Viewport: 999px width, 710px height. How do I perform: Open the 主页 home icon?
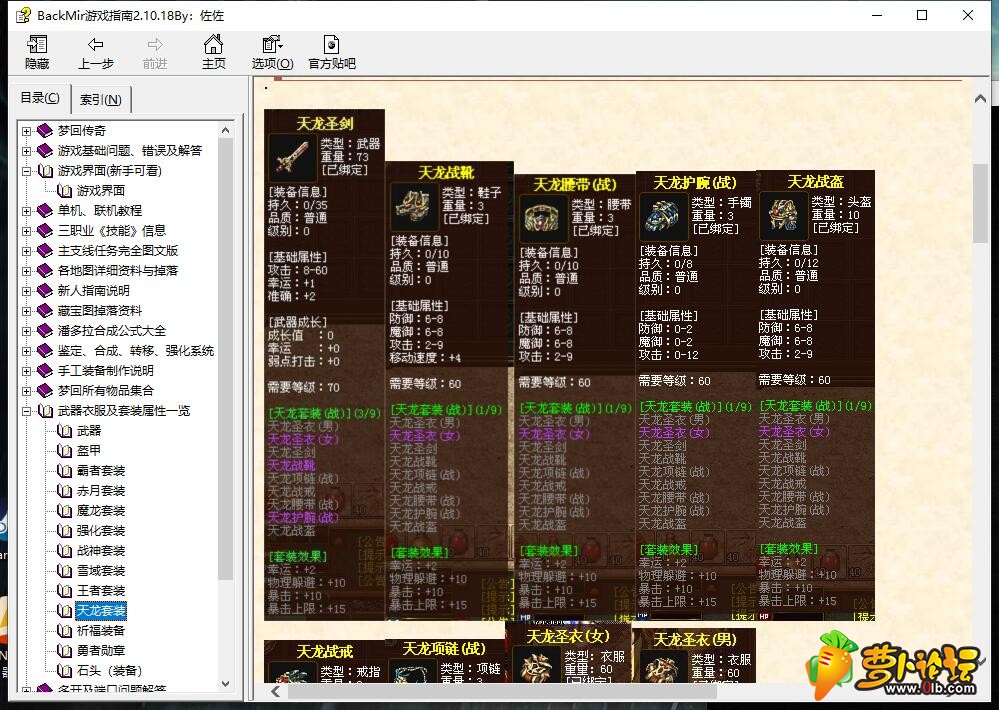[x=213, y=44]
